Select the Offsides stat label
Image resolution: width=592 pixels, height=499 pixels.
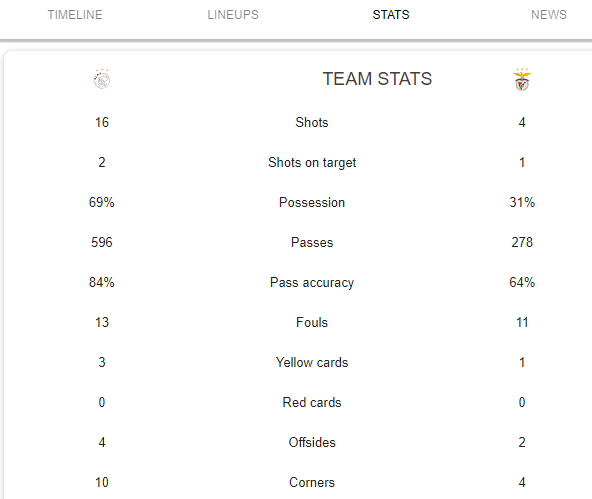(x=312, y=442)
